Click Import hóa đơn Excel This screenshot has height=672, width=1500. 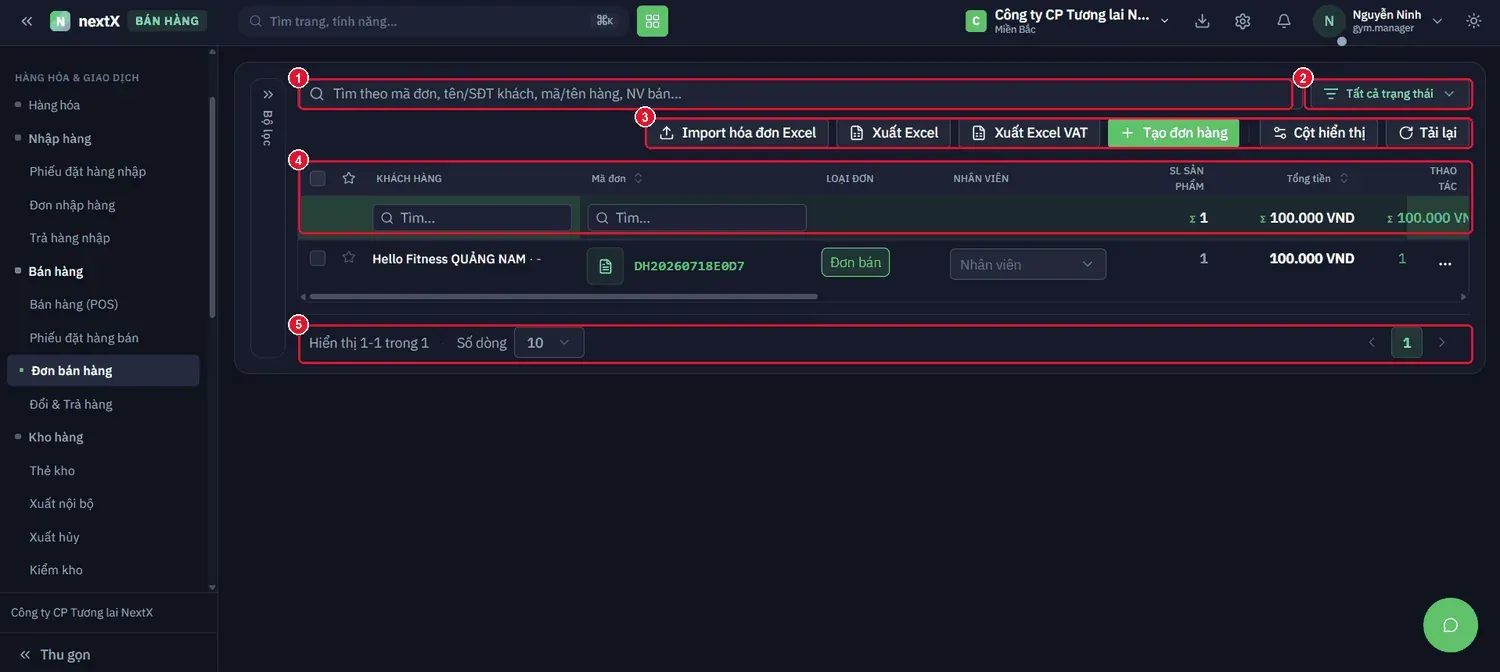click(x=738, y=133)
